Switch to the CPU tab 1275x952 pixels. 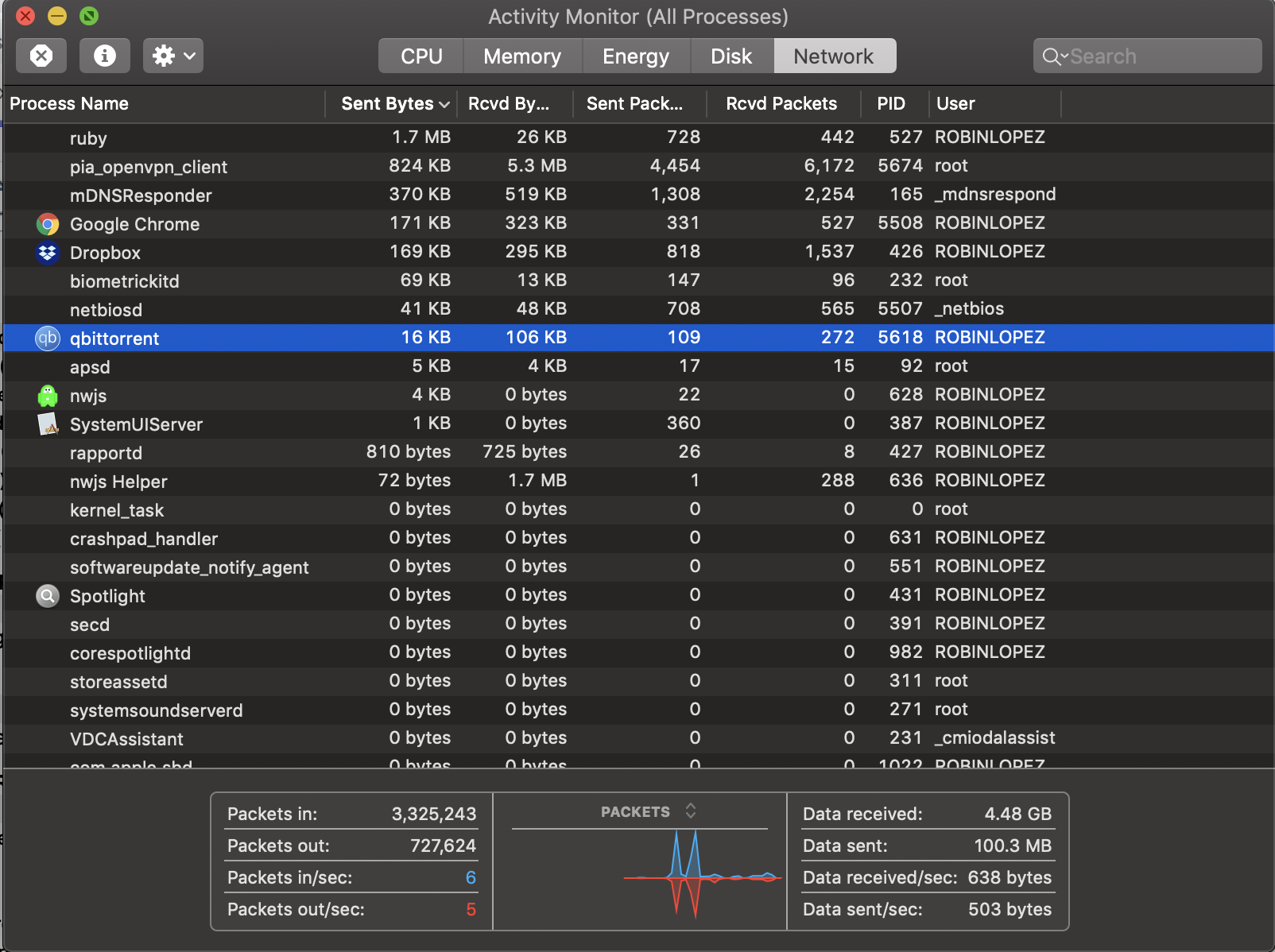(x=421, y=56)
